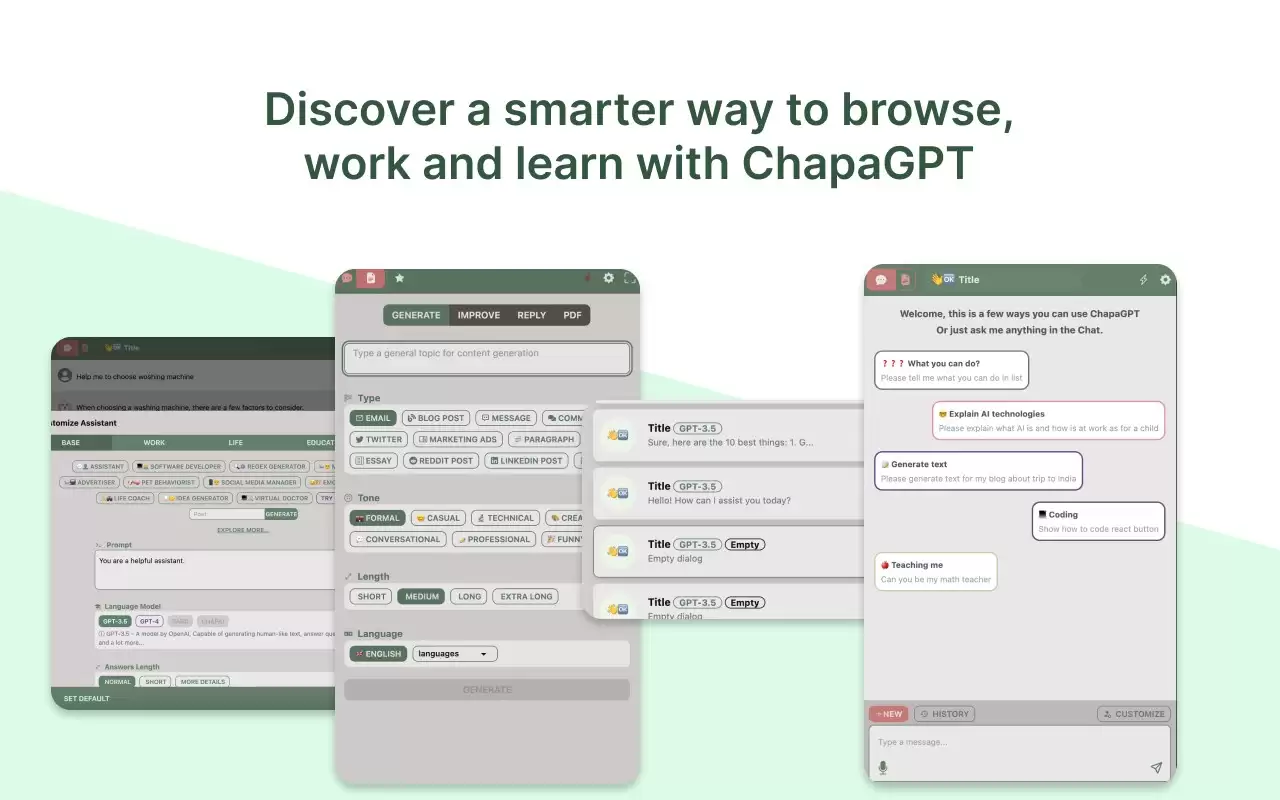Open settings gear in generator panel header
Screen dimensions: 1280x800
point(608,278)
